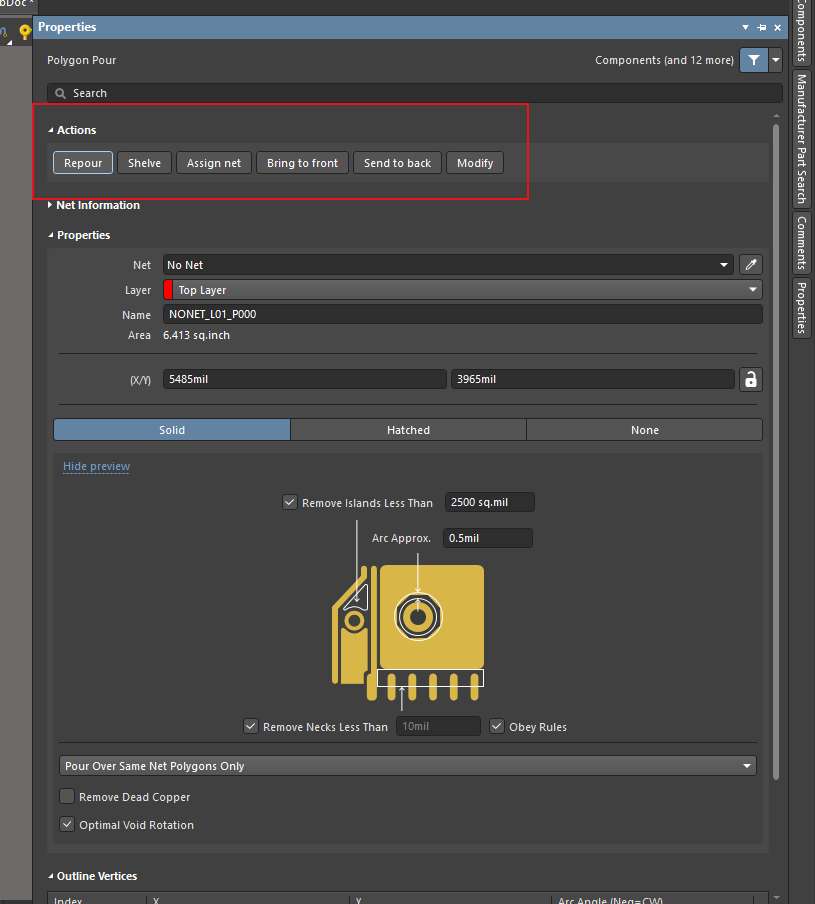Click the search magnifier icon
This screenshot has width=815, height=904.
click(60, 93)
